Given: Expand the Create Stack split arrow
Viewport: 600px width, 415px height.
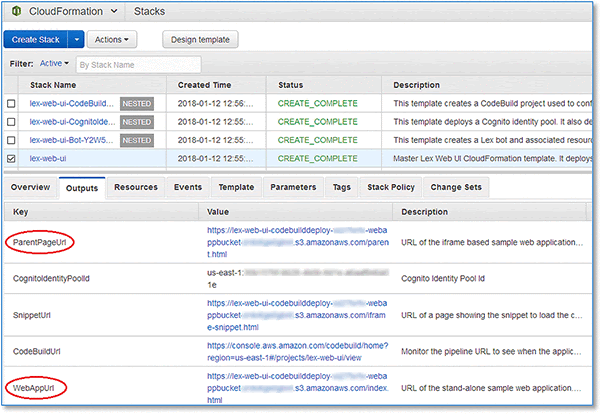Looking at the screenshot, I should tap(77, 39).
